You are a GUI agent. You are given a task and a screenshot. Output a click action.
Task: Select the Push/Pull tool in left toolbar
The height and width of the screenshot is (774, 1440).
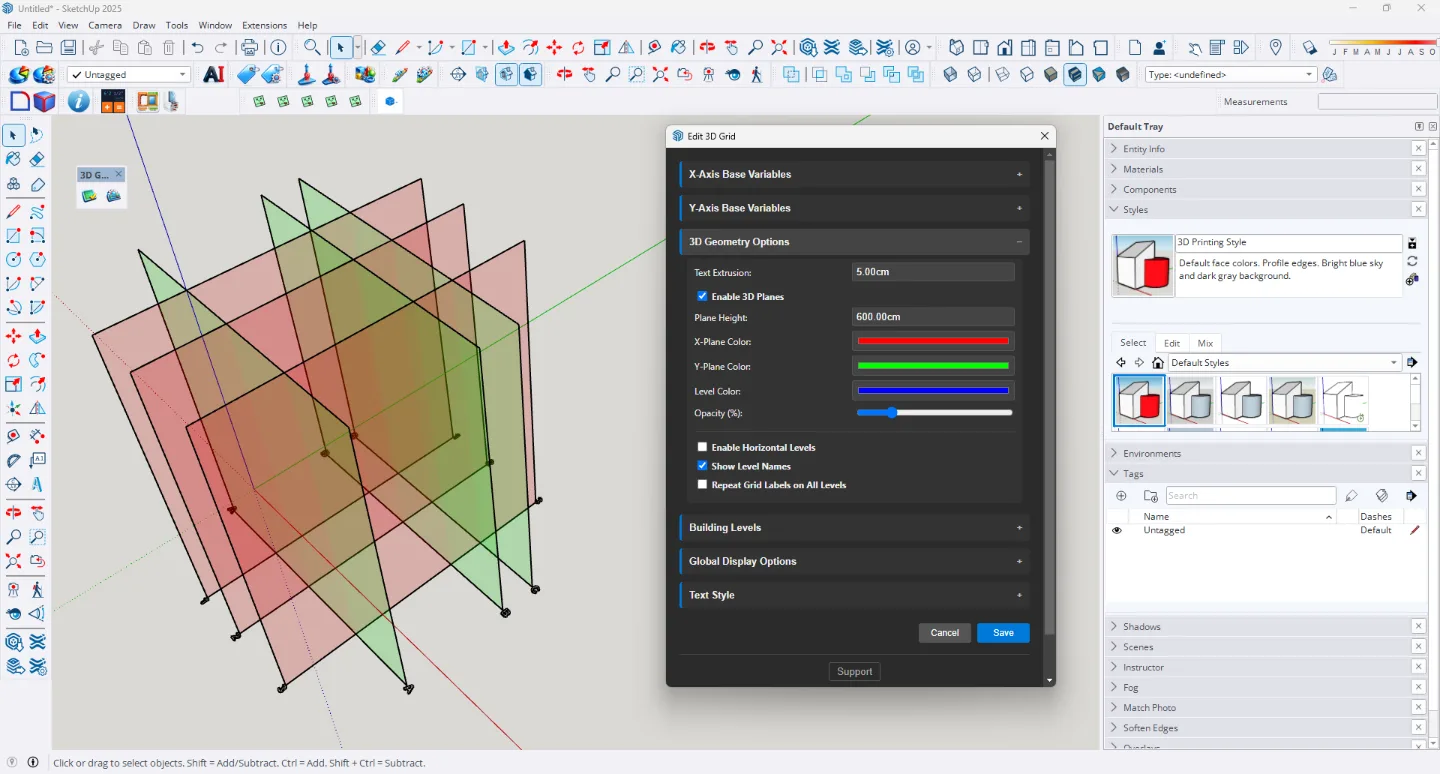(37, 336)
